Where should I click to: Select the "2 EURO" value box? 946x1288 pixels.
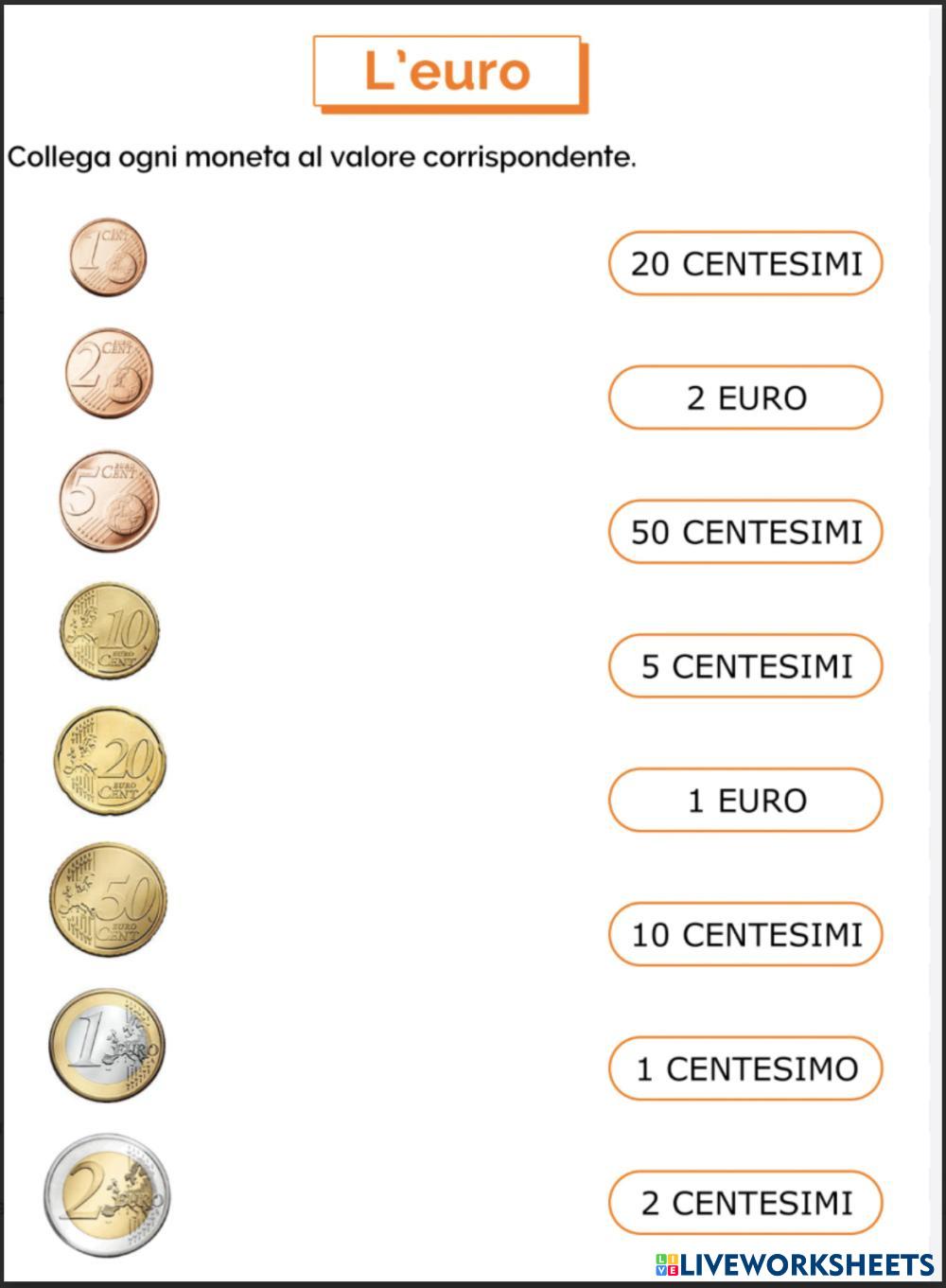tap(745, 398)
